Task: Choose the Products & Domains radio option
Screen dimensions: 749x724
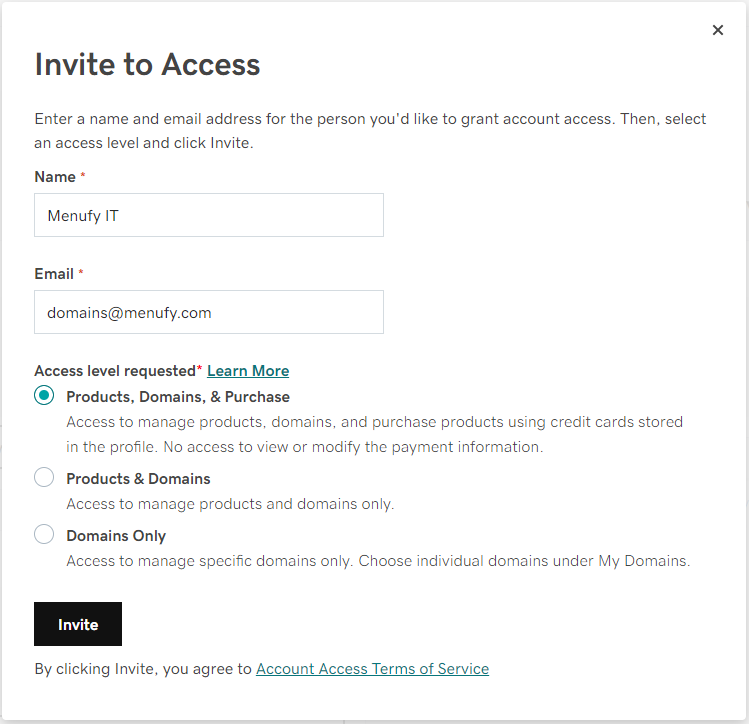Action: click(x=44, y=477)
